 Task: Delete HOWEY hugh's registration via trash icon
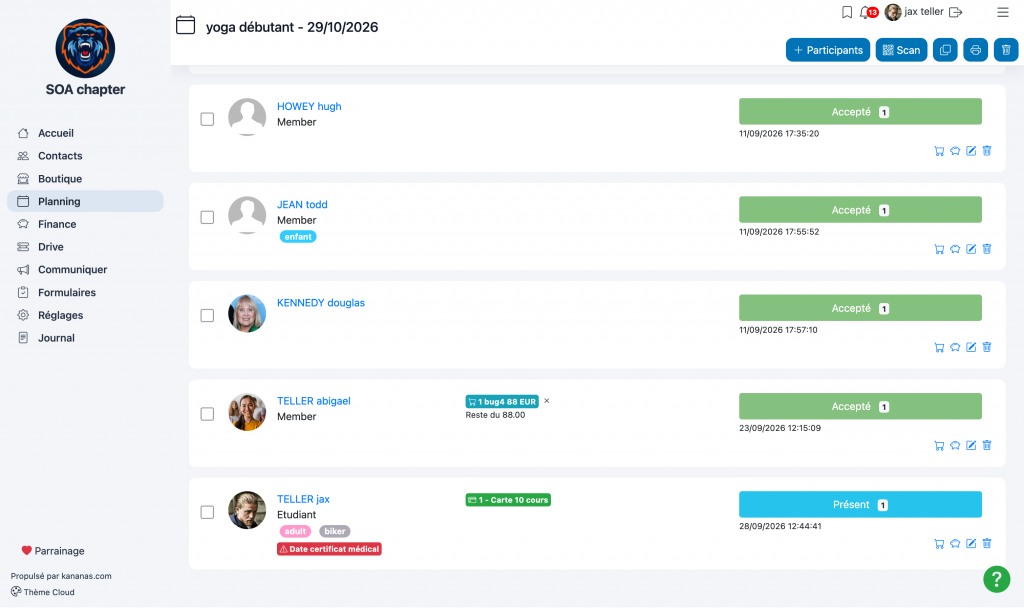987,151
